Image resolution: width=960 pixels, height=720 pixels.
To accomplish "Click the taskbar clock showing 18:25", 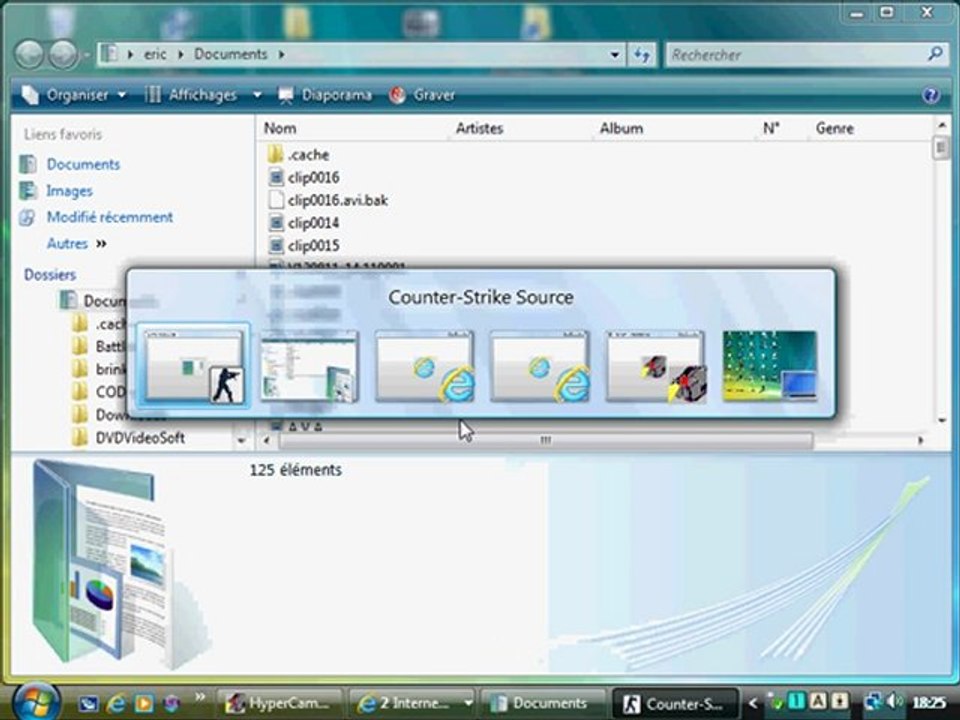I will 928,703.
